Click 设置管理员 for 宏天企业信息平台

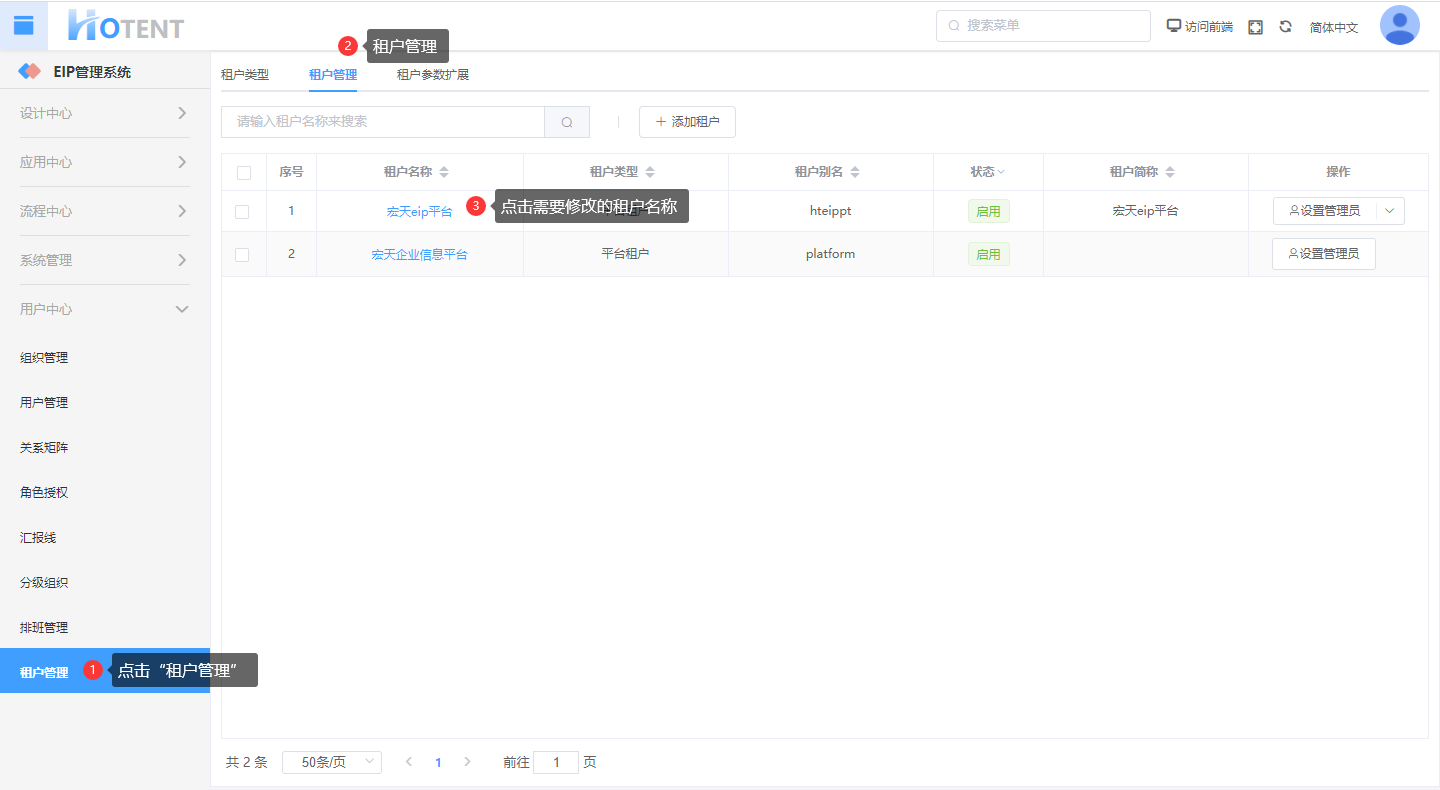coord(1324,254)
